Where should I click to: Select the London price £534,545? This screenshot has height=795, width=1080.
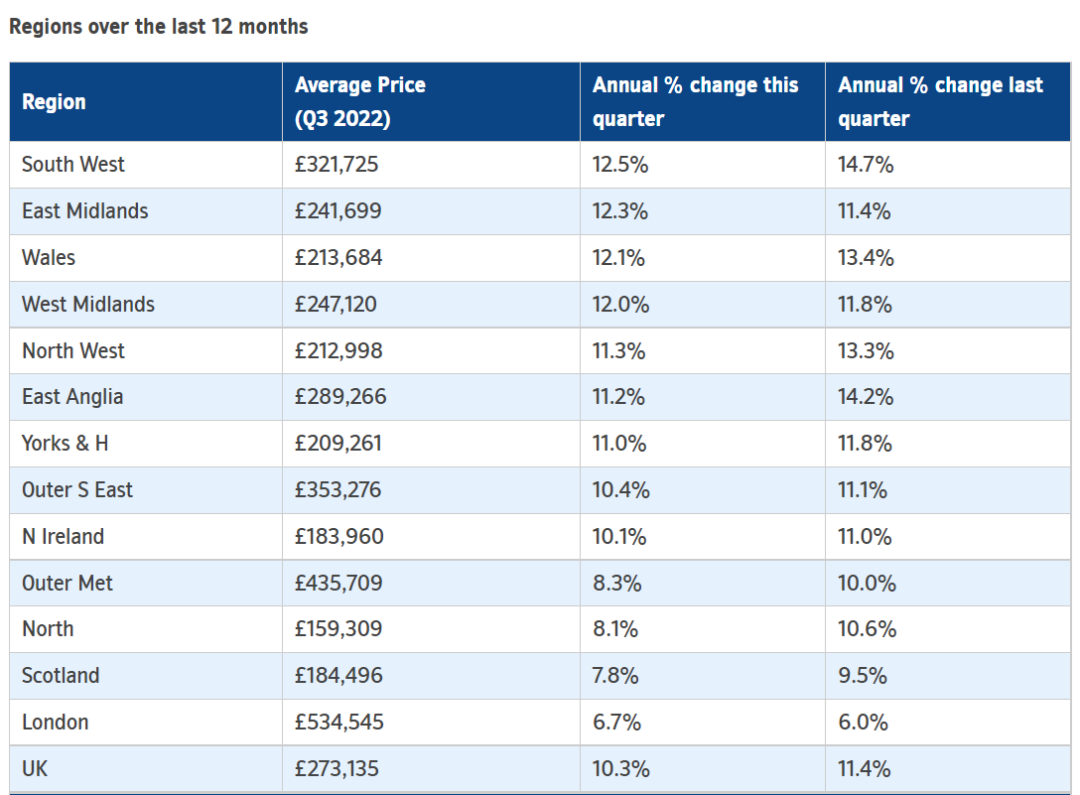(339, 722)
